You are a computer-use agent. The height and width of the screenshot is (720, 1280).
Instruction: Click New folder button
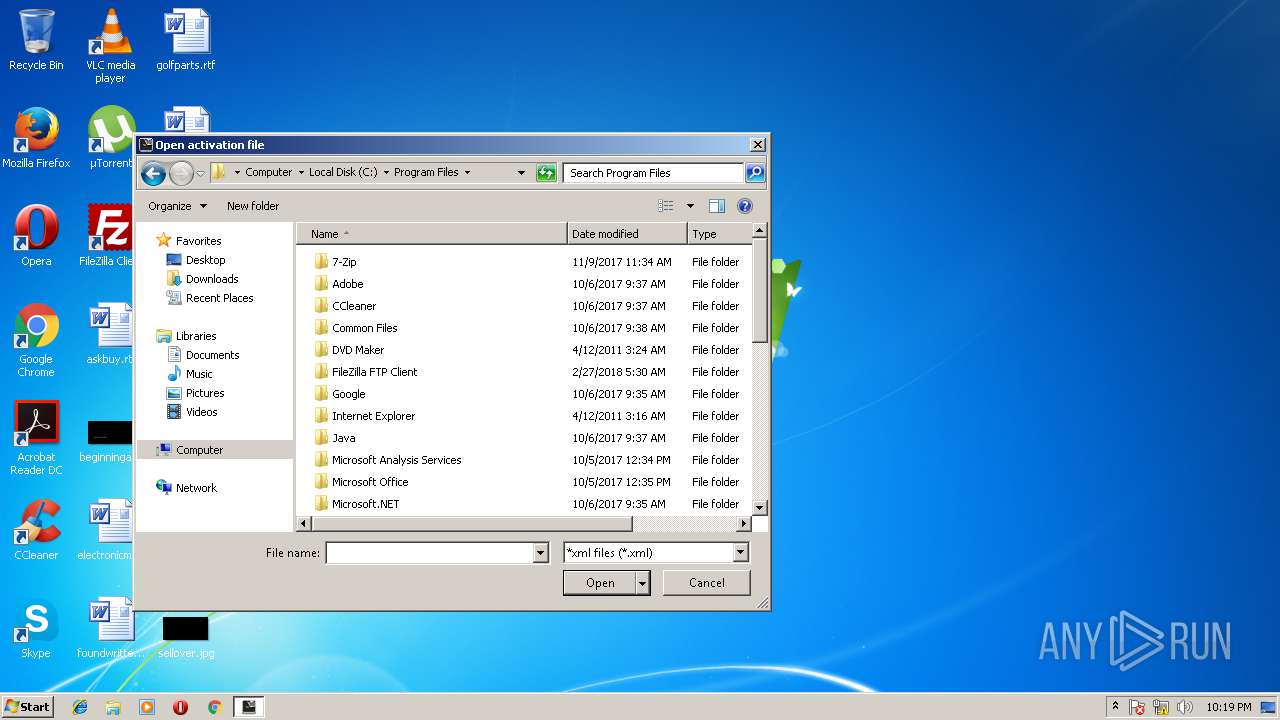pos(253,206)
